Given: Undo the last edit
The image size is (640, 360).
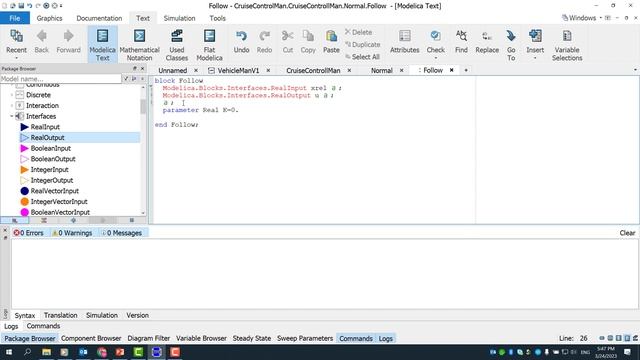Looking at the screenshot, I should tap(241, 42).
